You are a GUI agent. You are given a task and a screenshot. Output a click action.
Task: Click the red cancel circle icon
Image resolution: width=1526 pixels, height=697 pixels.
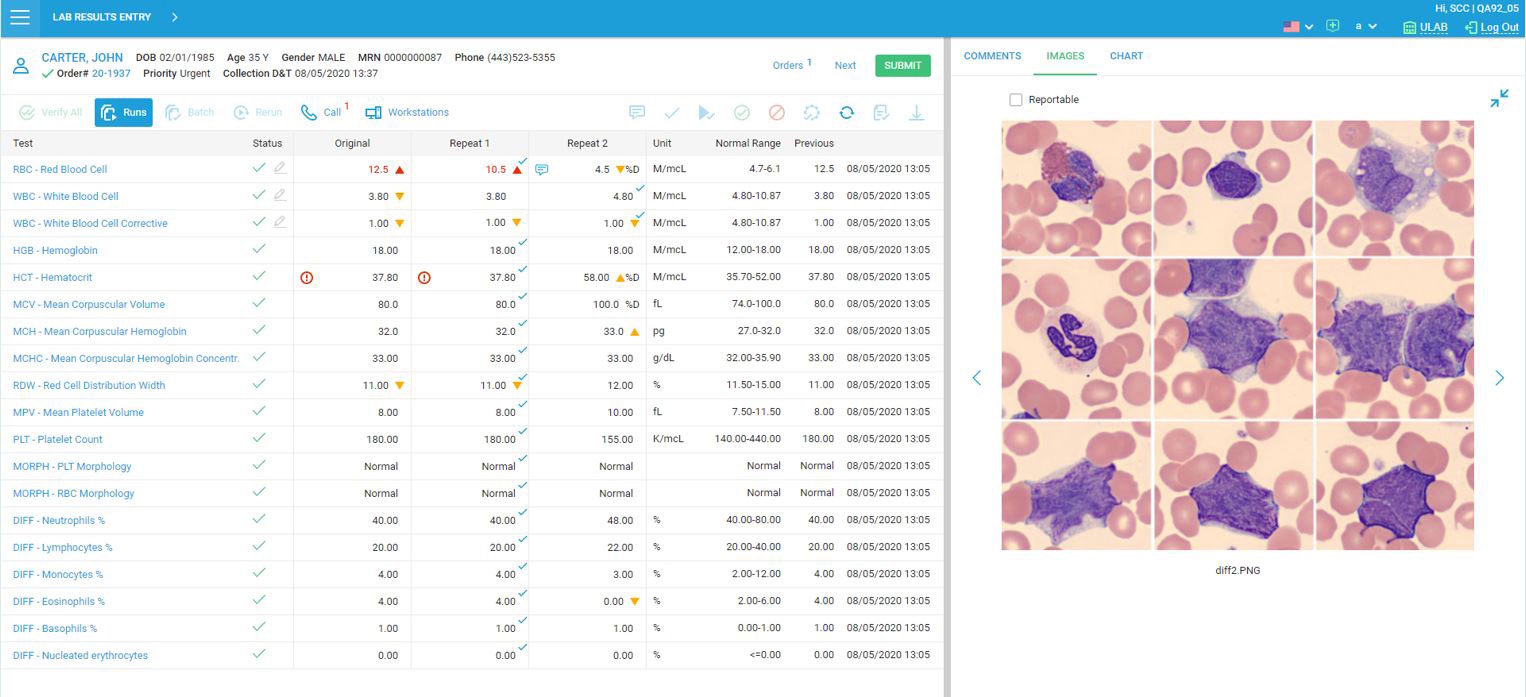pos(777,113)
